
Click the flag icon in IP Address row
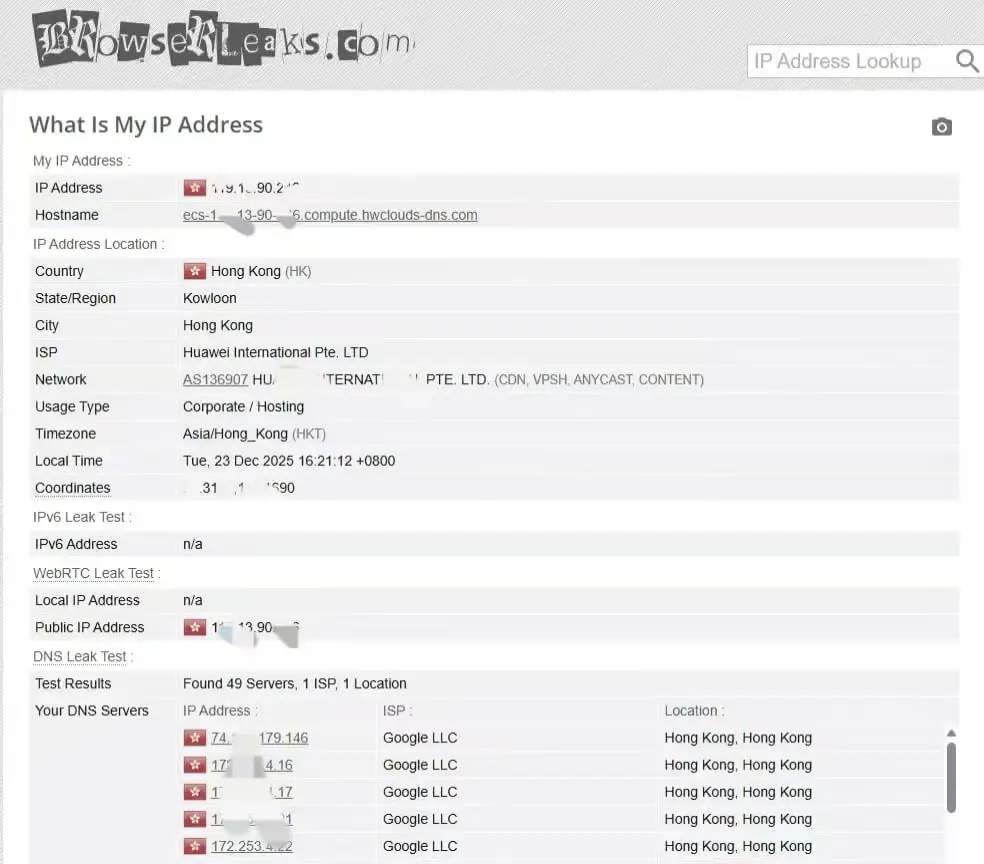point(194,187)
